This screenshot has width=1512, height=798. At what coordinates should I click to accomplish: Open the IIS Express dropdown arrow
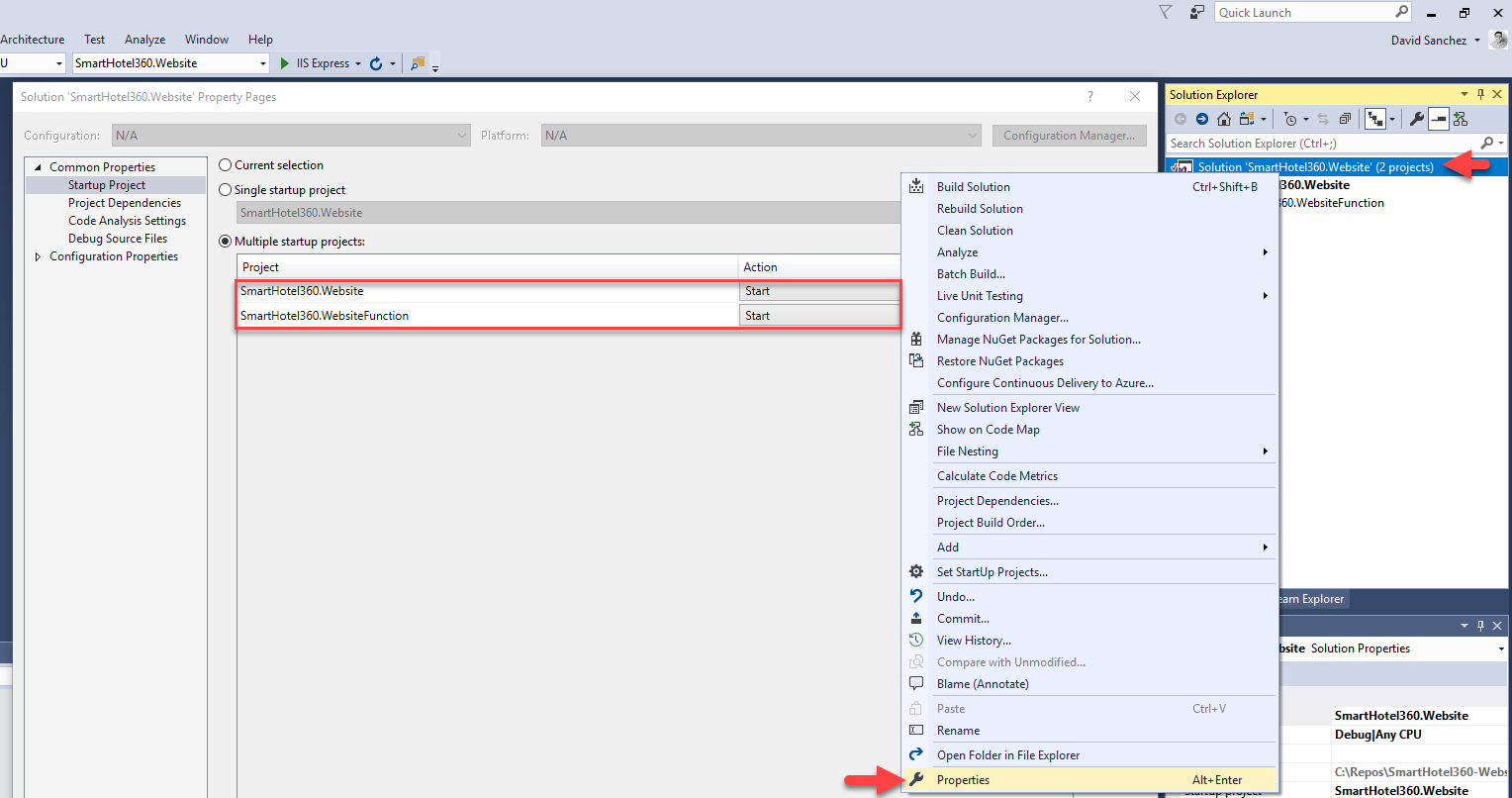358,63
